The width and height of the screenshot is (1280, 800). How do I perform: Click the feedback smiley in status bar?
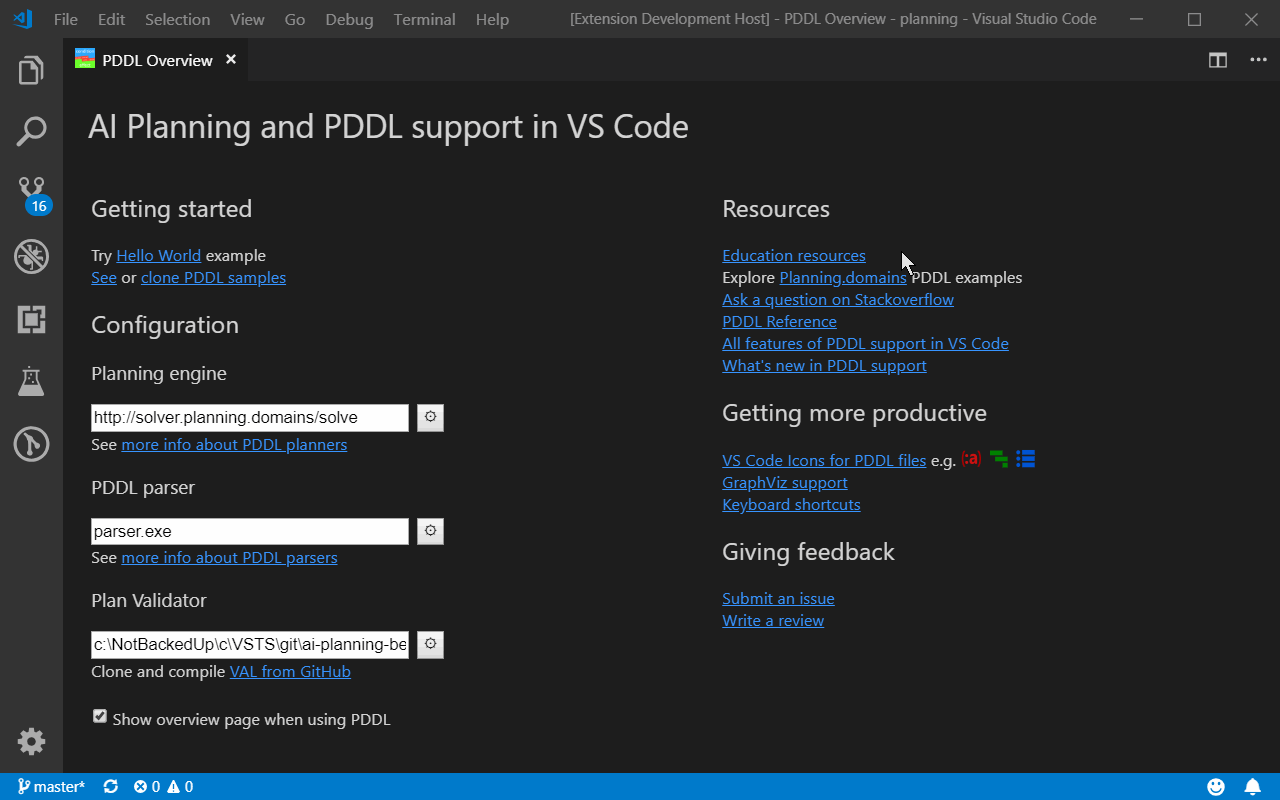pyautogui.click(x=1216, y=787)
